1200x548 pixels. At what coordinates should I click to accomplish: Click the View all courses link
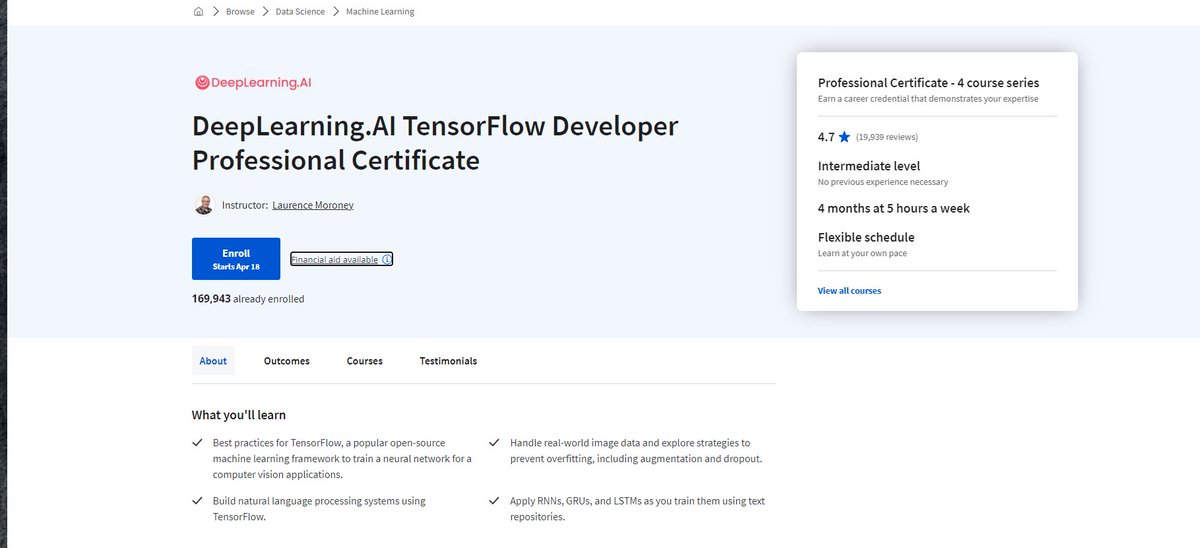tap(849, 291)
